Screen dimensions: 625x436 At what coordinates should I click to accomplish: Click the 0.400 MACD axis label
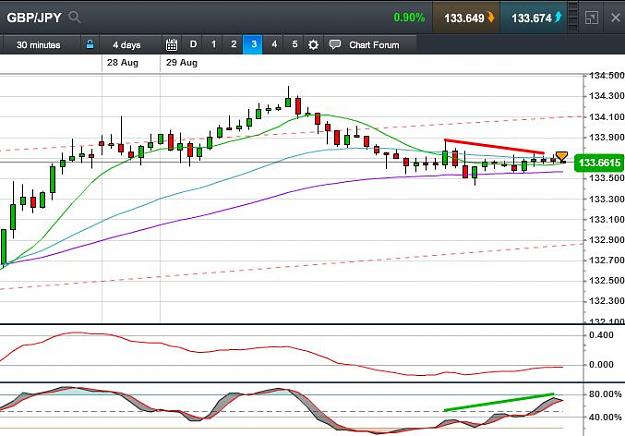601,335
